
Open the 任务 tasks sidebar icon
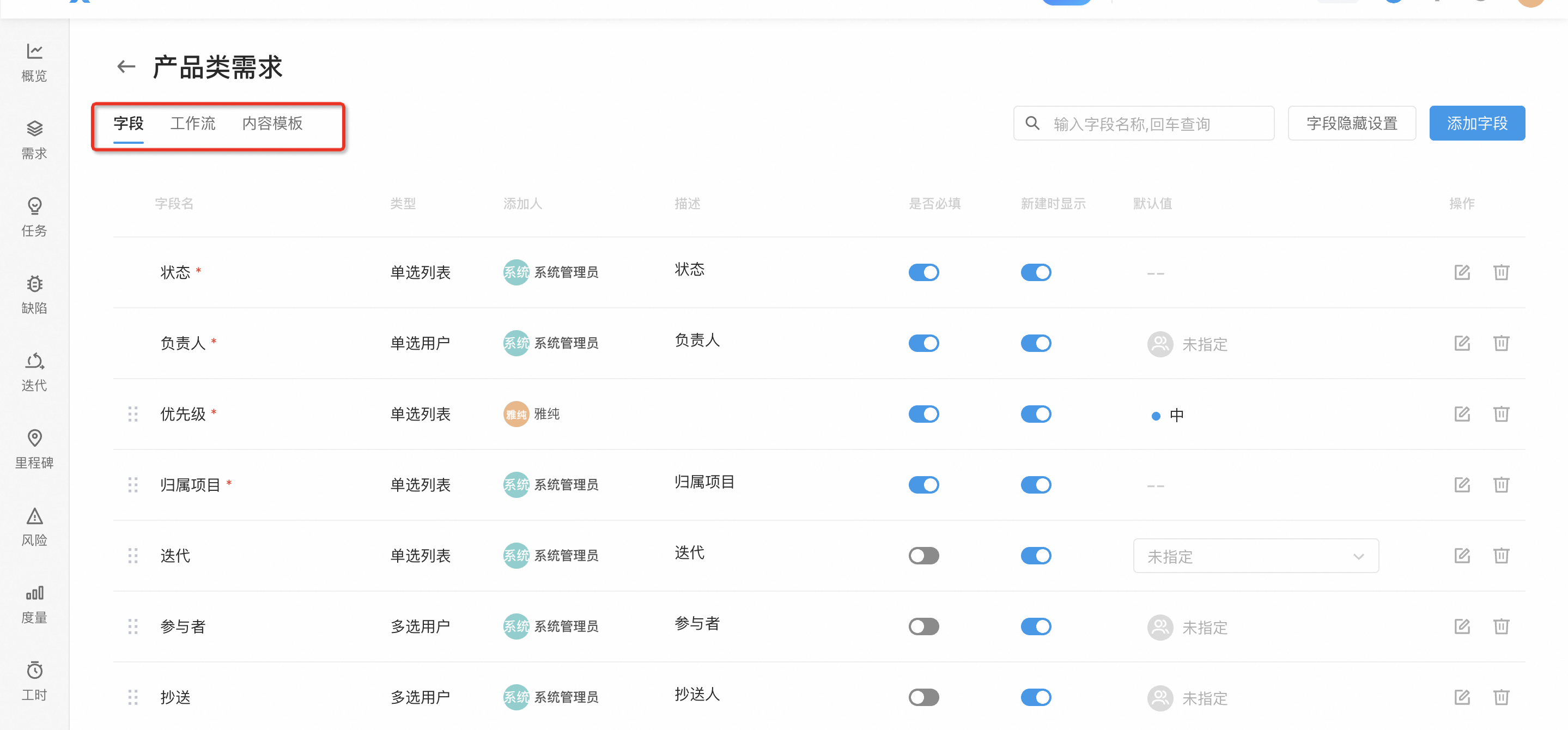[34, 217]
